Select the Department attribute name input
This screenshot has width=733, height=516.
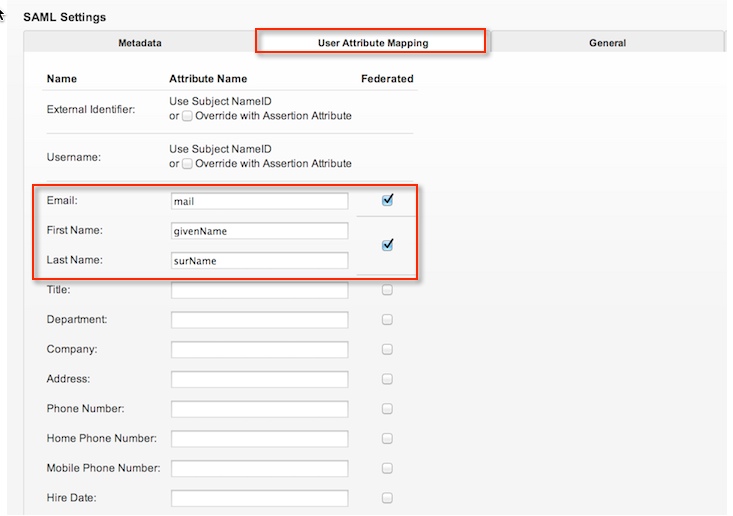259,320
